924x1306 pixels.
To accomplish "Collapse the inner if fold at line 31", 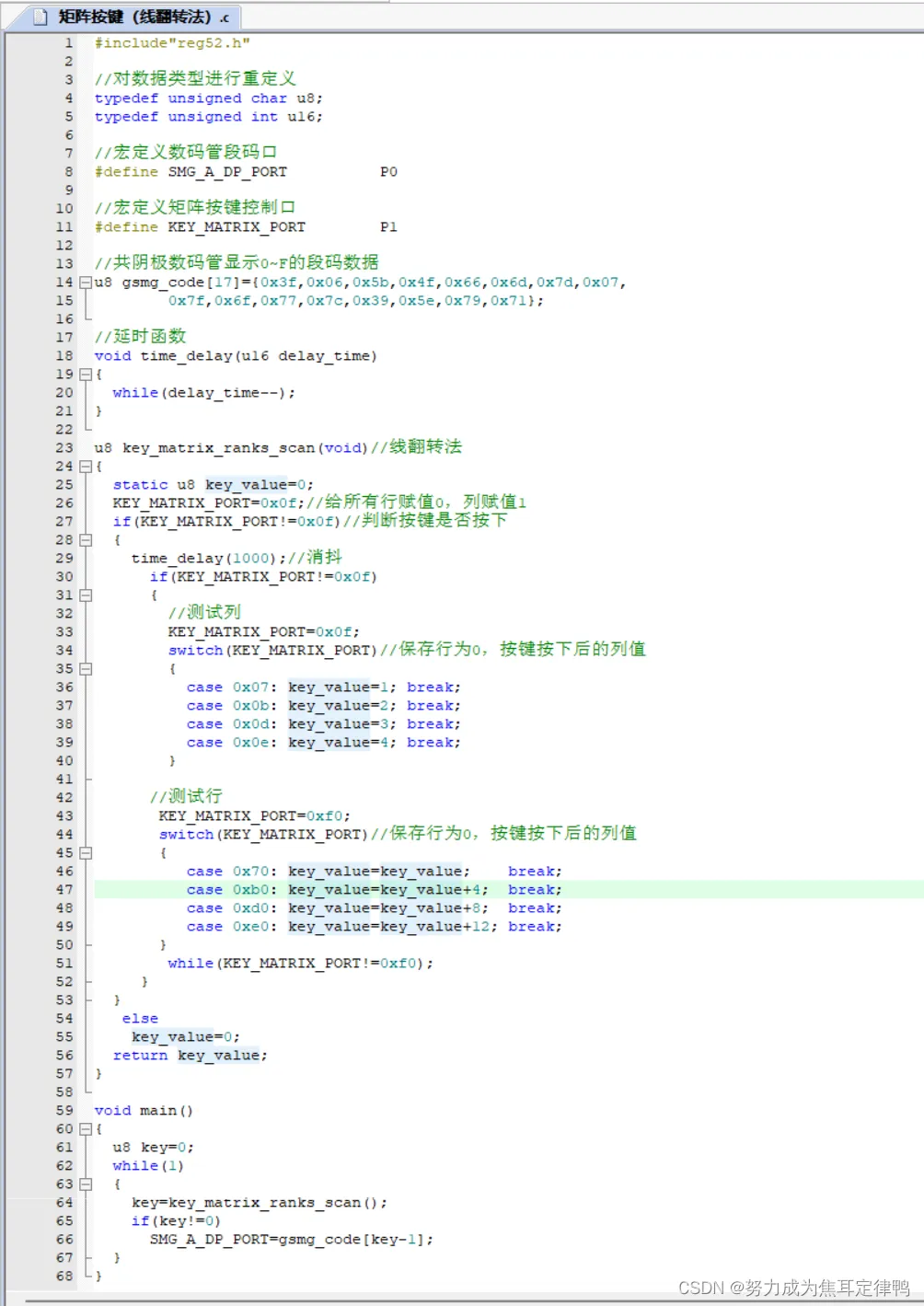I will pos(86,595).
